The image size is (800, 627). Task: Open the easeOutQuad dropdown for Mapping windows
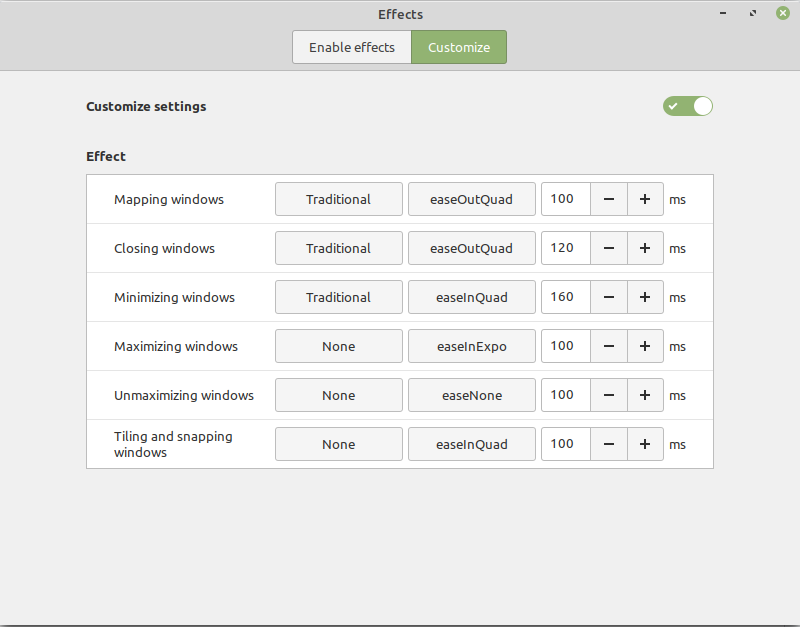pos(471,199)
